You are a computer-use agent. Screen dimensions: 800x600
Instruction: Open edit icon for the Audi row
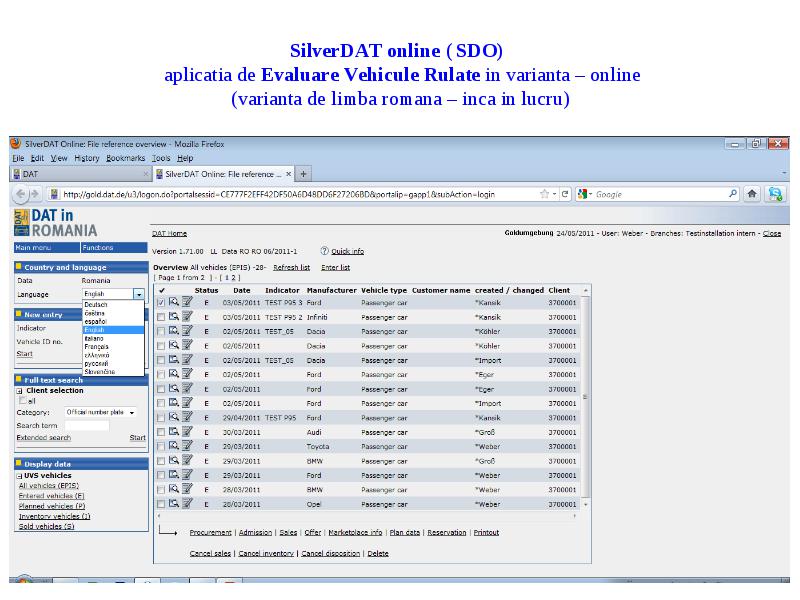click(x=187, y=432)
